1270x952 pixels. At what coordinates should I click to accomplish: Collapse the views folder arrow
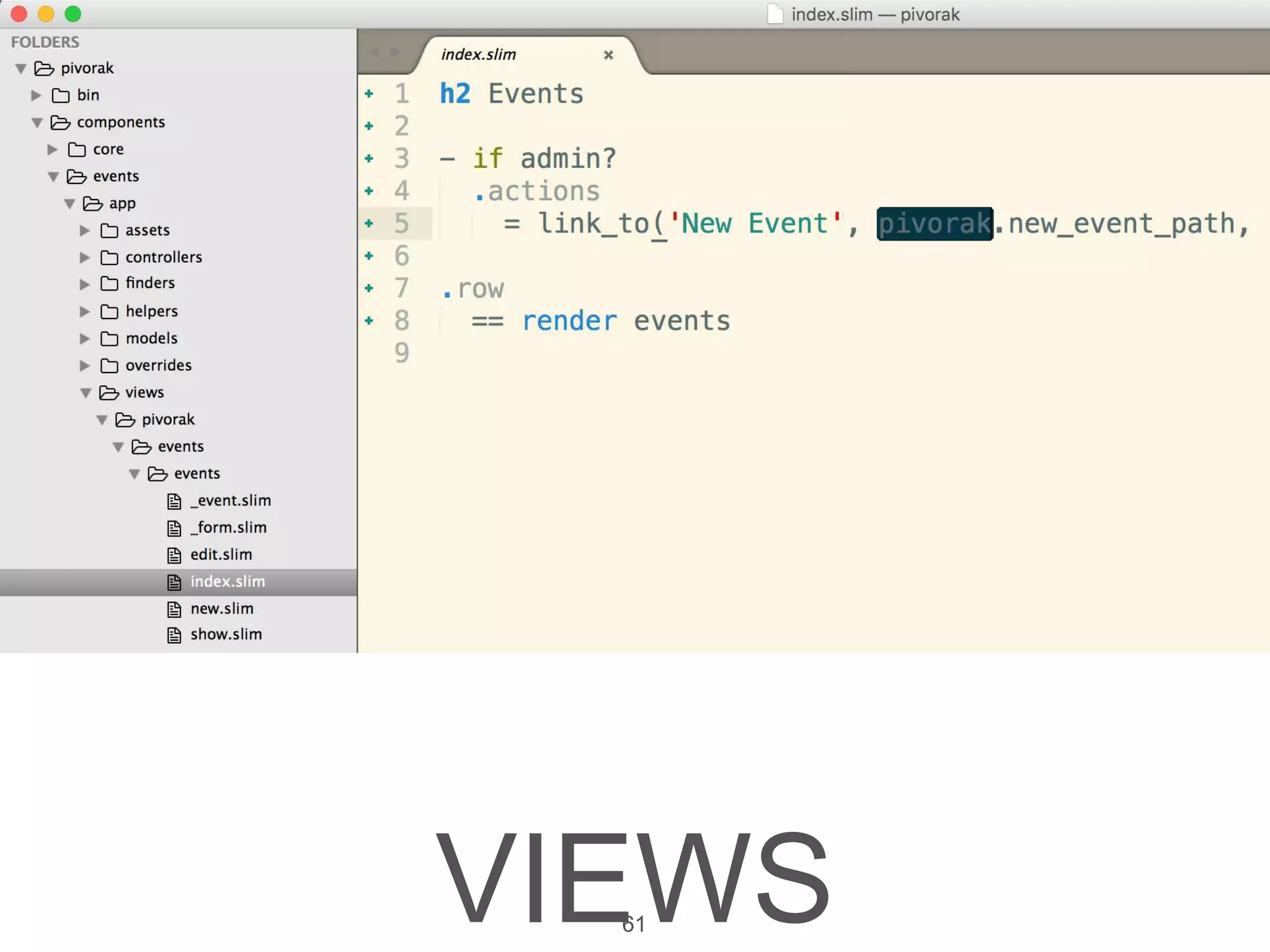(x=86, y=393)
